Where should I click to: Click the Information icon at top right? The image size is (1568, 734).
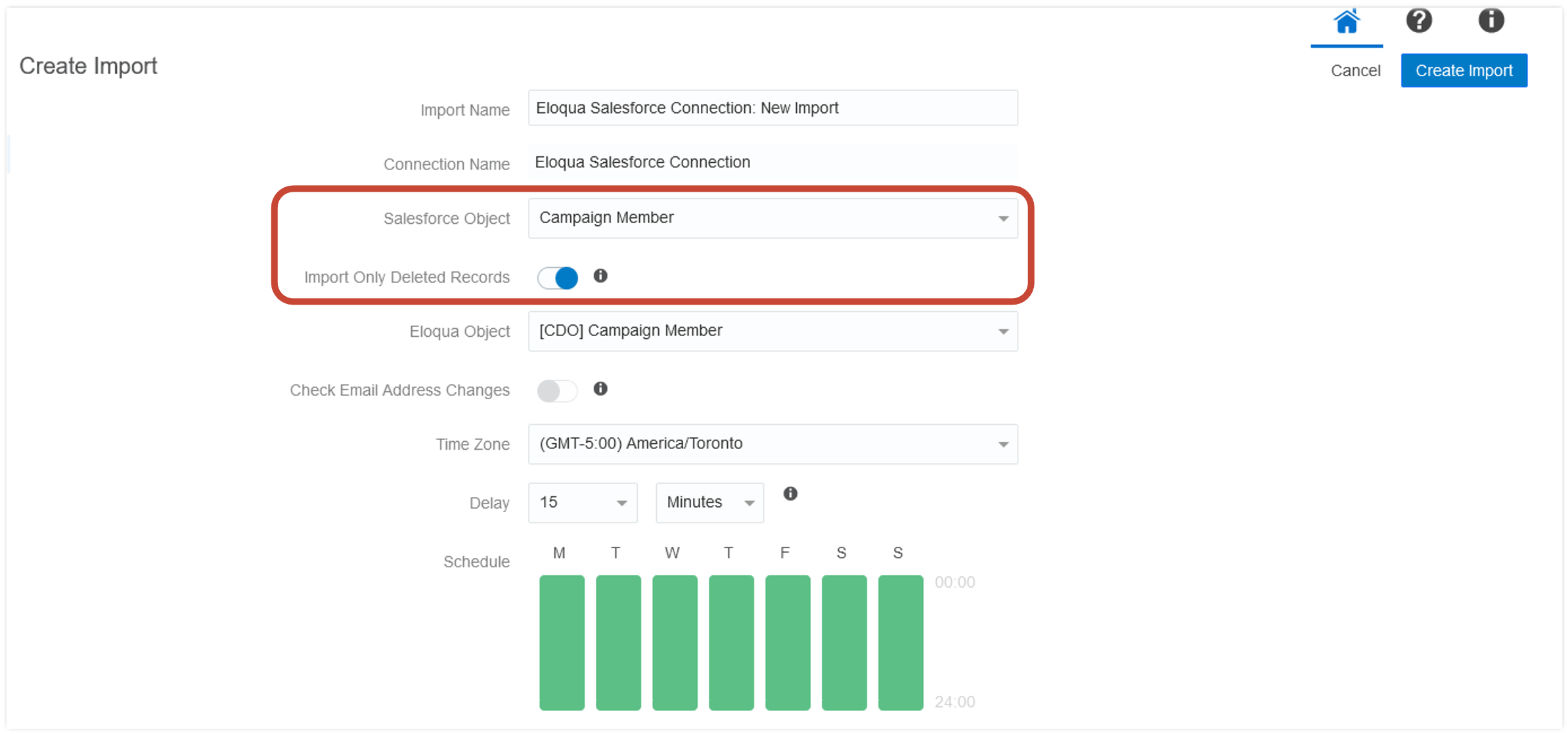[x=1491, y=20]
